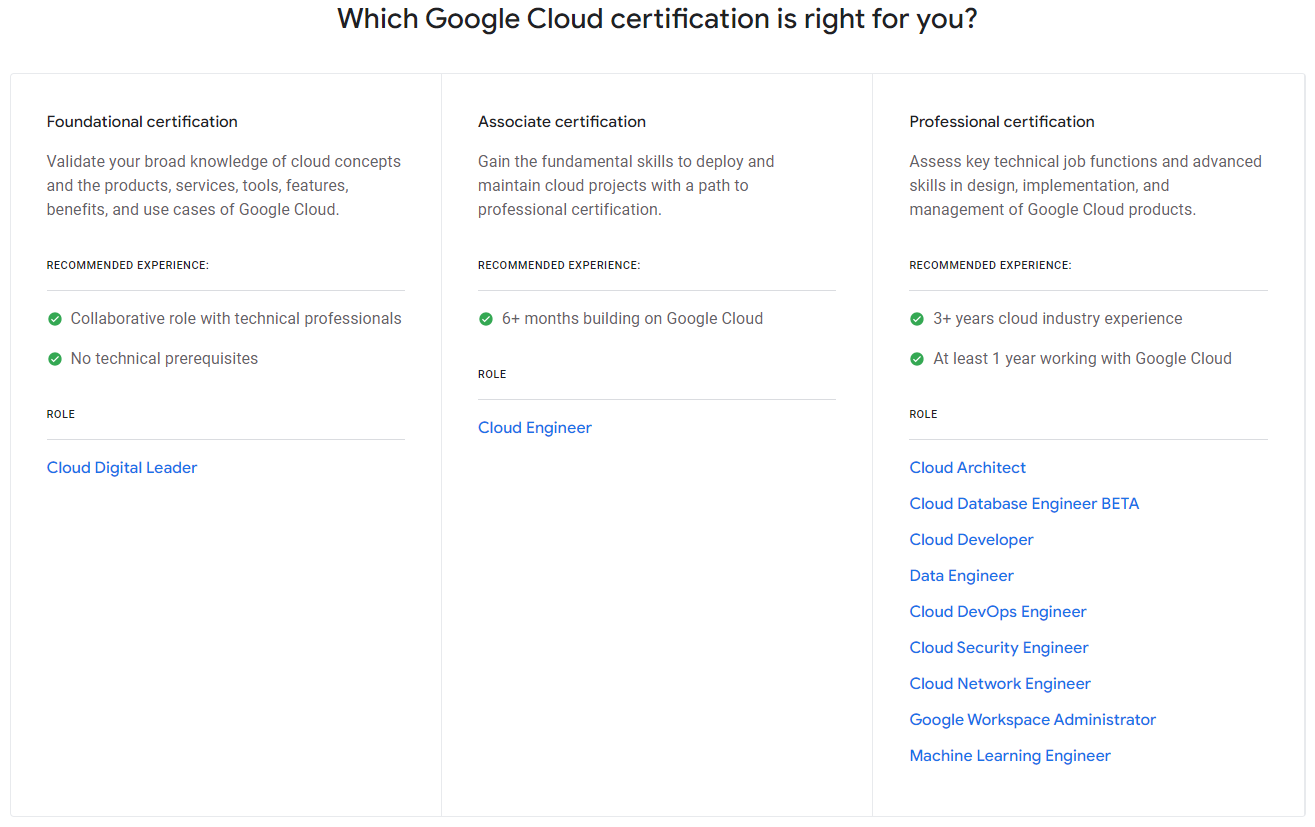Click green checkmark beside 3+ years cloud experience
The width and height of the screenshot is (1315, 827).
(x=917, y=319)
